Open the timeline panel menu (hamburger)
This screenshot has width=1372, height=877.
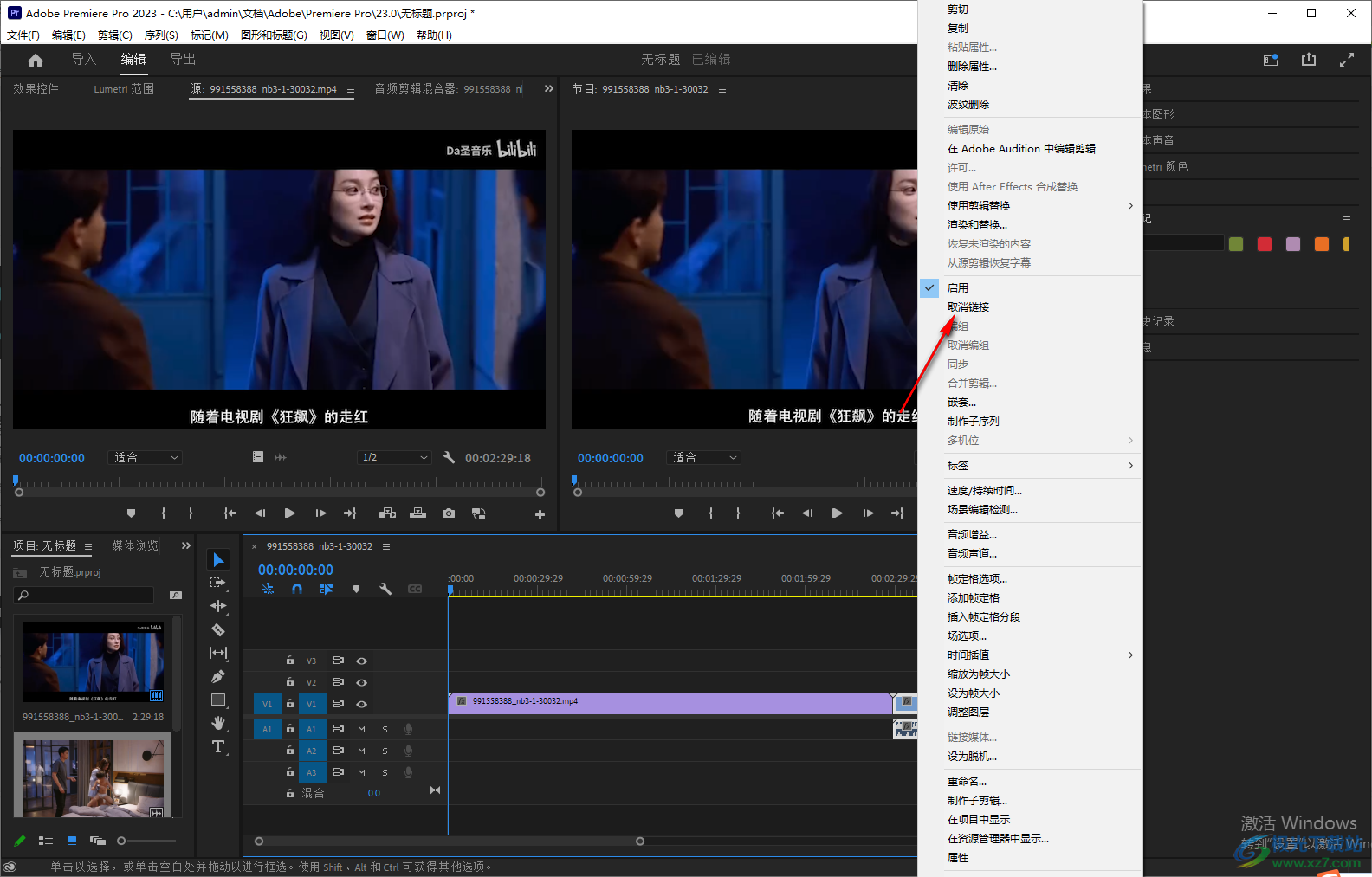click(386, 546)
